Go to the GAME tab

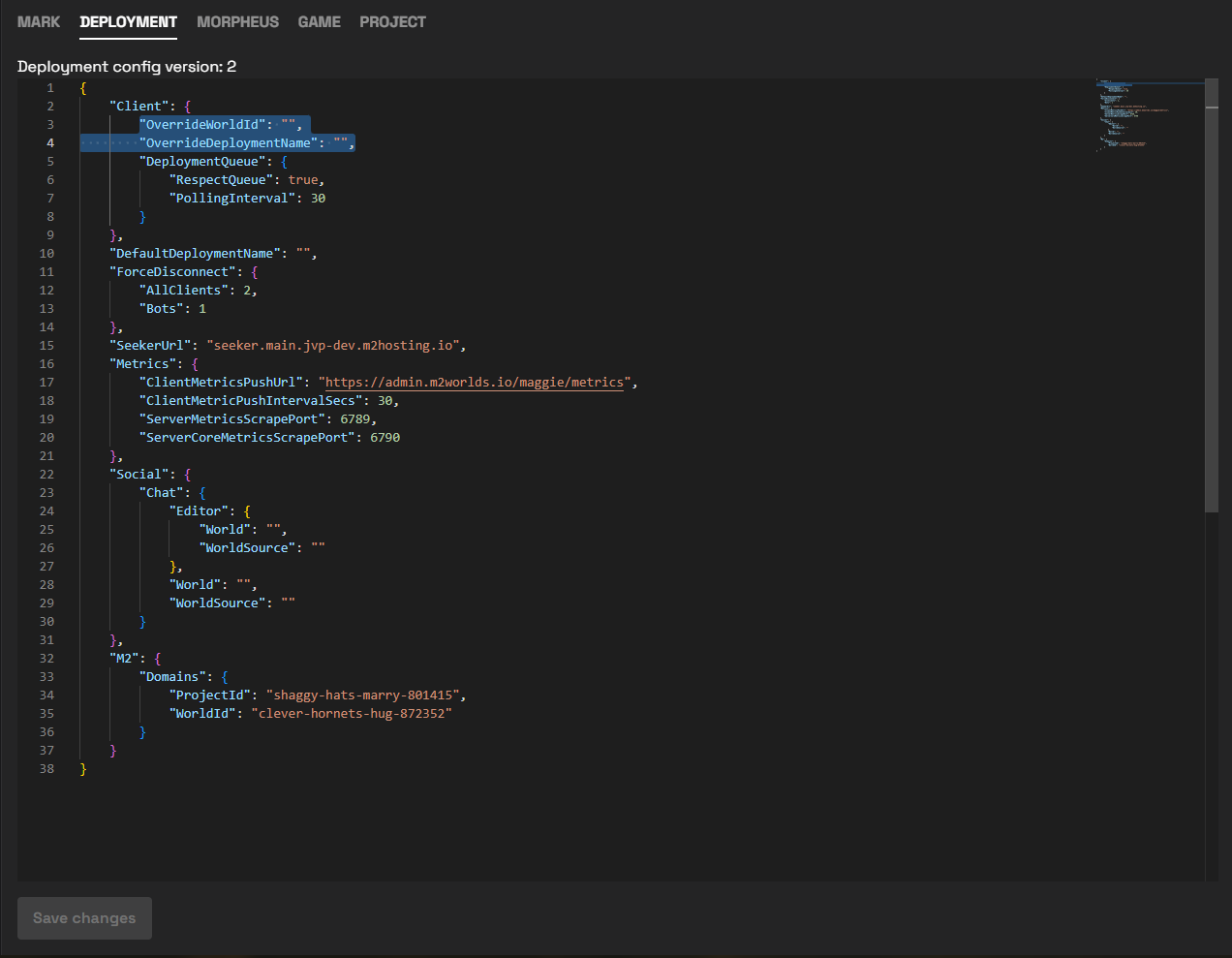click(319, 21)
